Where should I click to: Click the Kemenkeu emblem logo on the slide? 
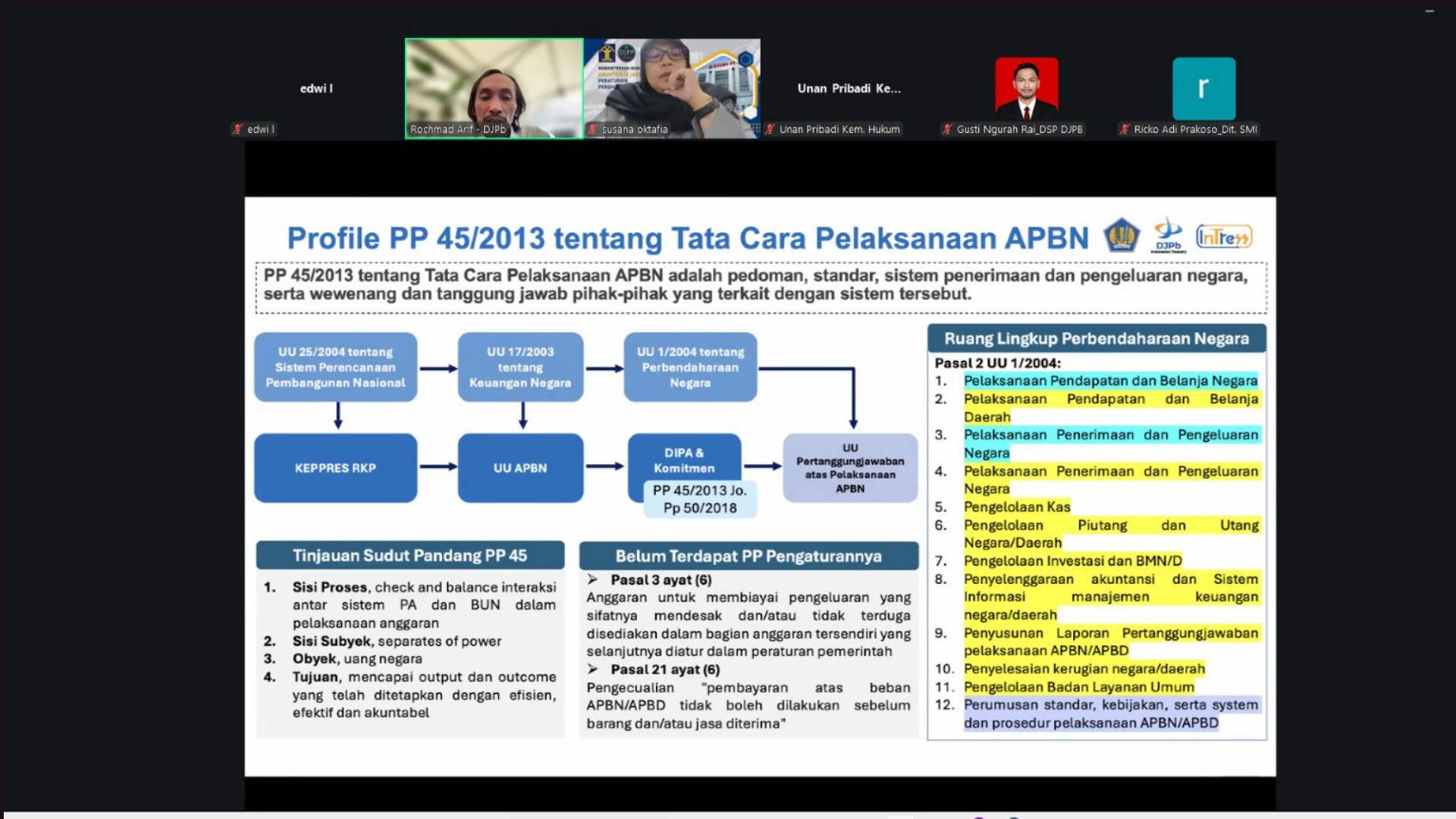pyautogui.click(x=1121, y=236)
